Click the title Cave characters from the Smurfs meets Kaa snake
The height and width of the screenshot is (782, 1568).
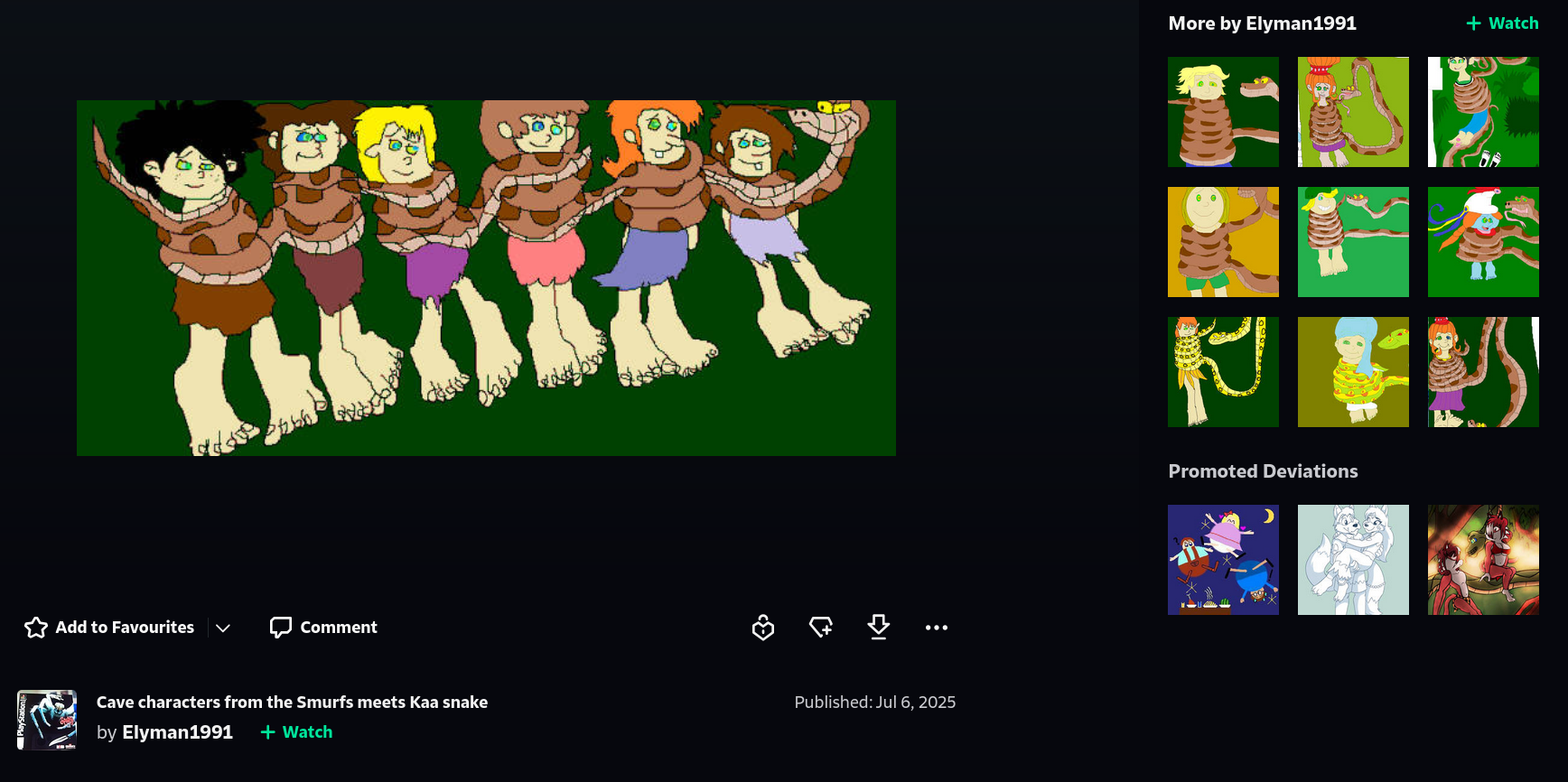(292, 703)
